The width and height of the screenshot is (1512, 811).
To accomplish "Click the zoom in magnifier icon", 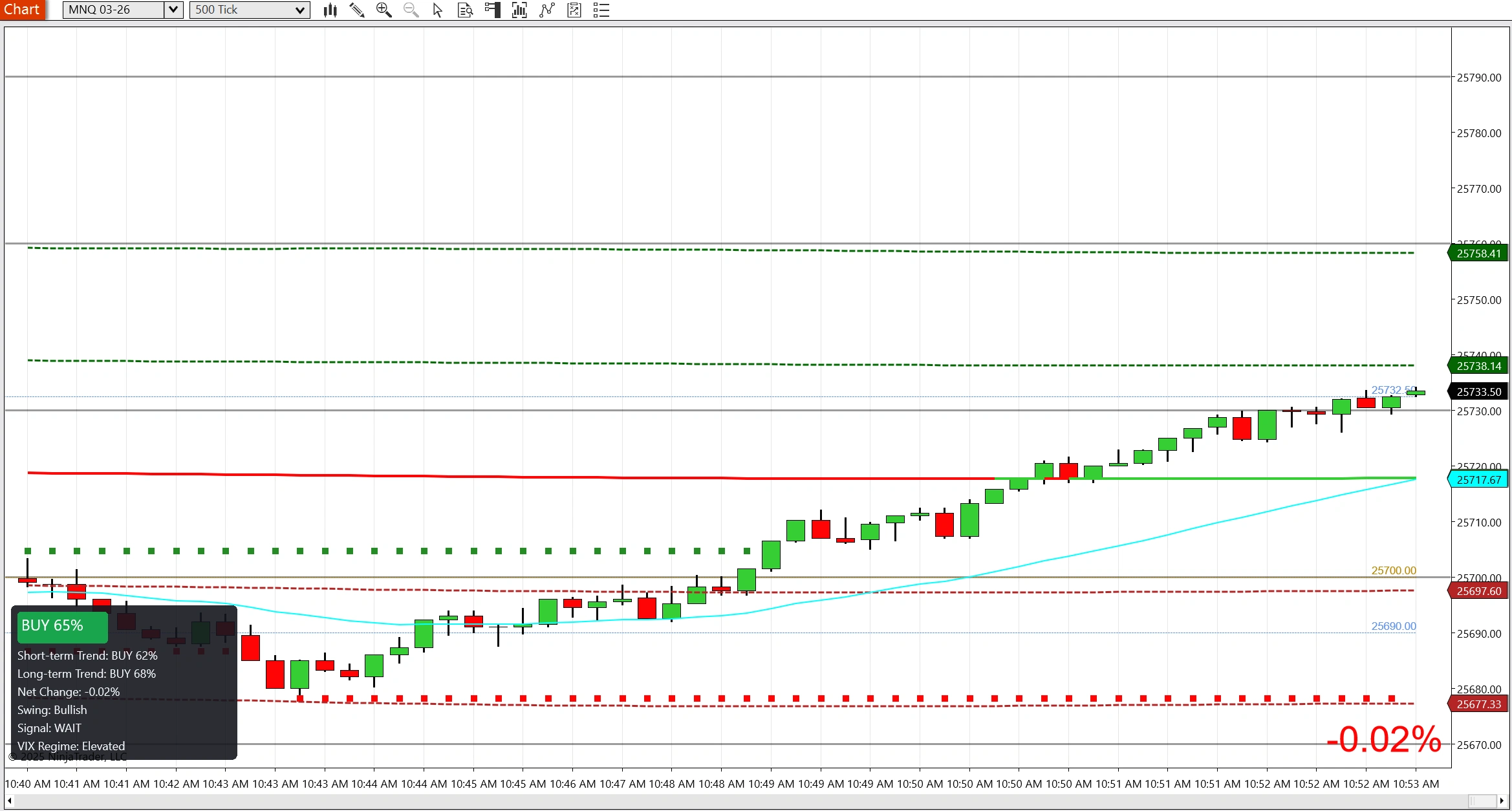I will point(384,10).
